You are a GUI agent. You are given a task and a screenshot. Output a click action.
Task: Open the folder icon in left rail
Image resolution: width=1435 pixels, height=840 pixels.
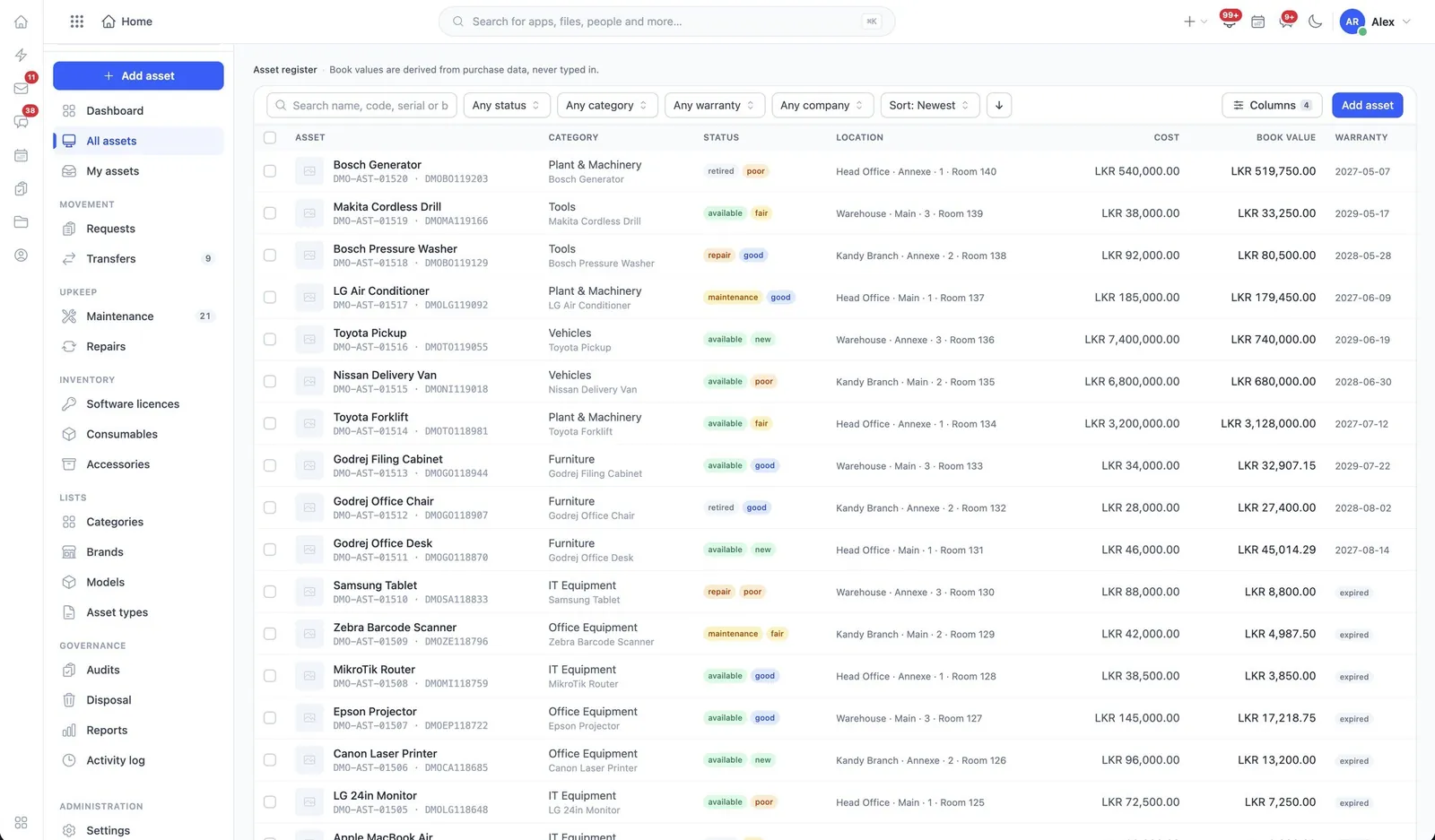pyautogui.click(x=21, y=221)
